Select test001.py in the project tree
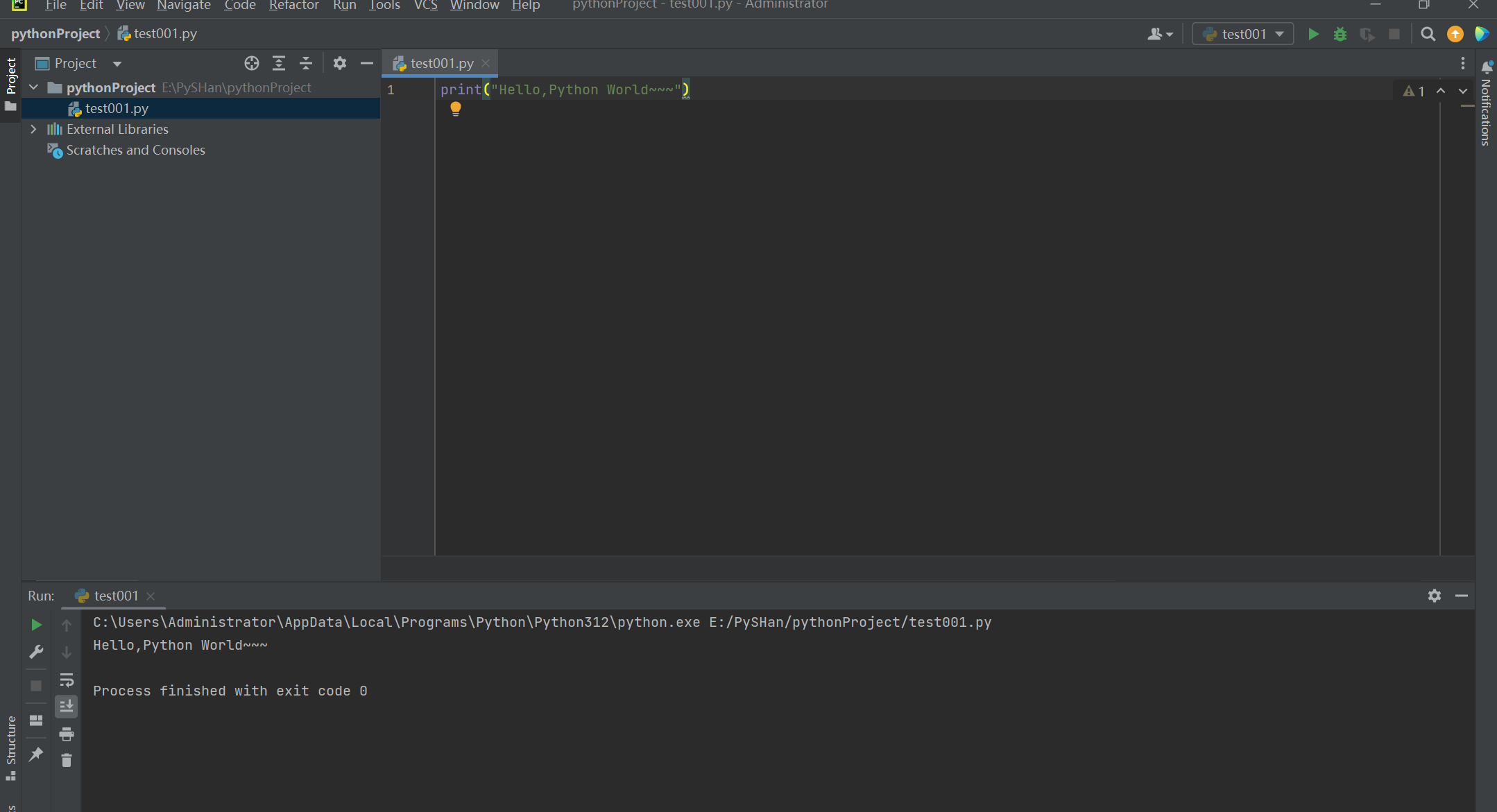The height and width of the screenshot is (812, 1497). point(117,108)
